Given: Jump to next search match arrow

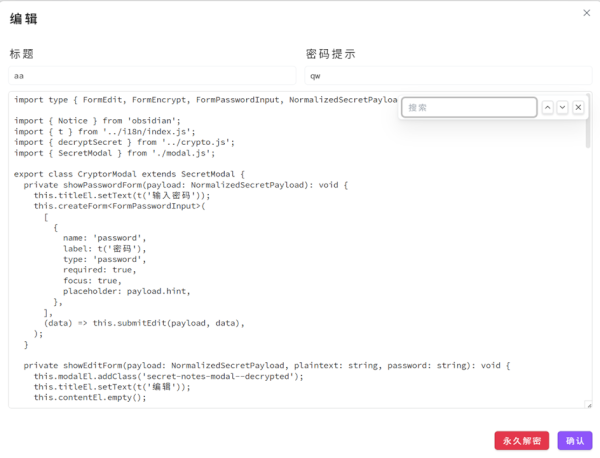Looking at the screenshot, I should [562, 108].
